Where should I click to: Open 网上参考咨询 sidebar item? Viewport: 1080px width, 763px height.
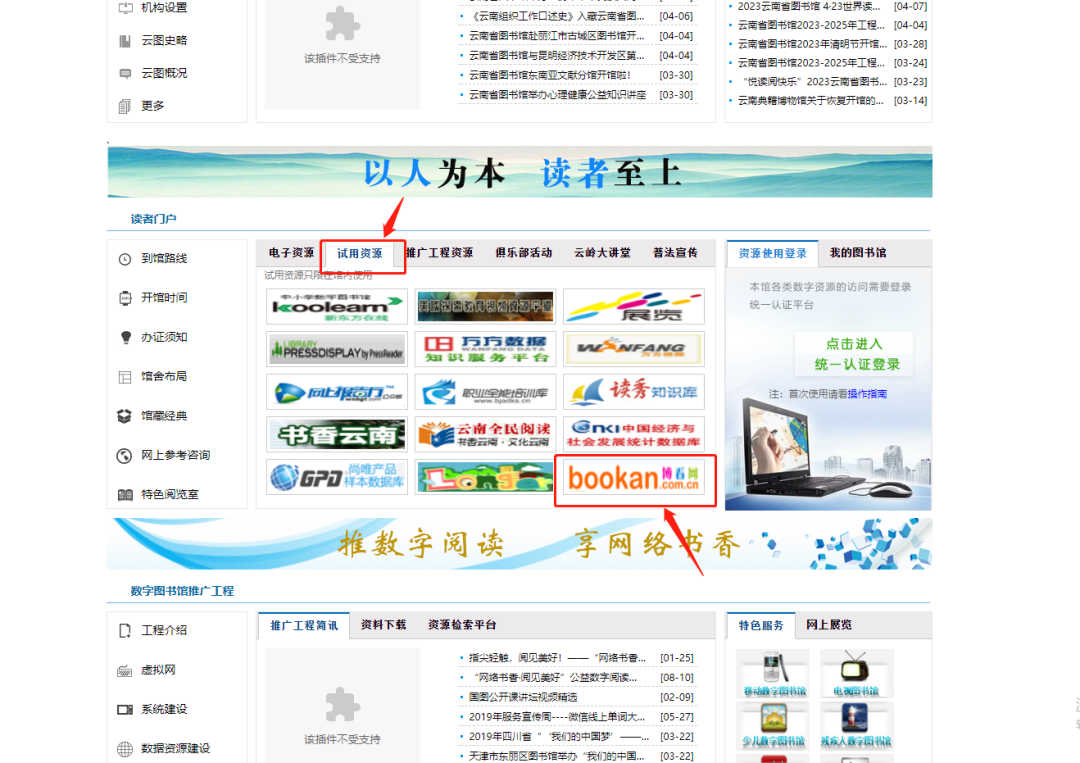coord(175,456)
